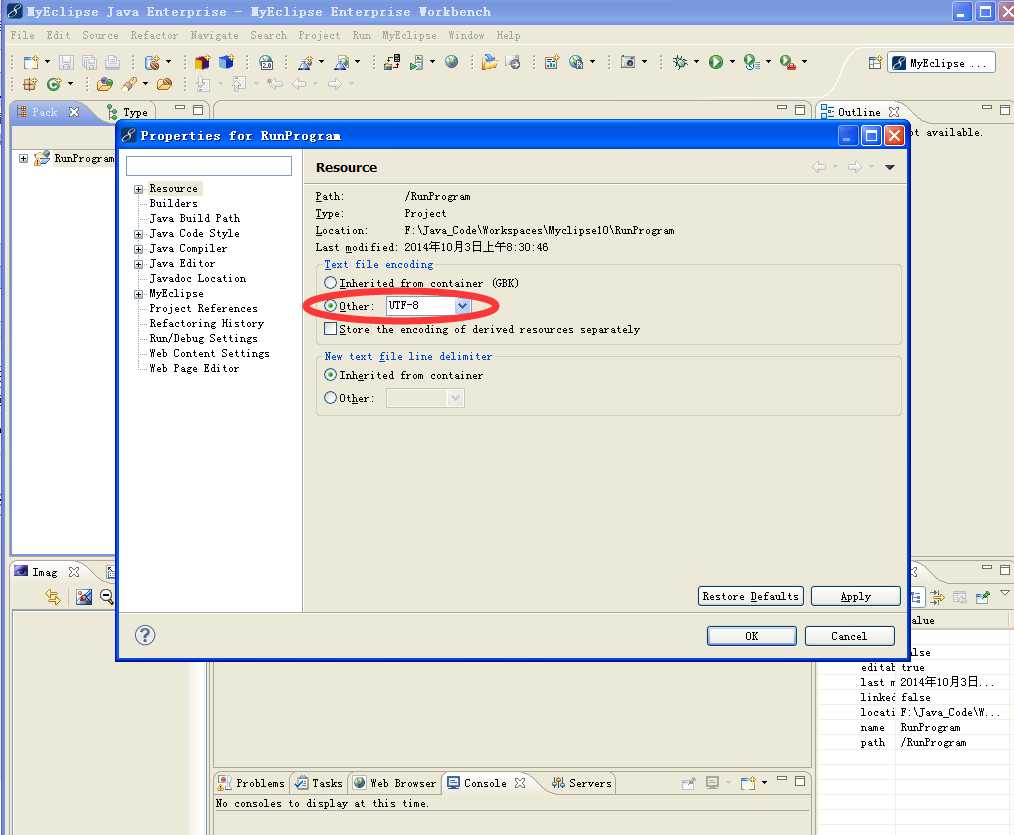
Task: Select the Run/Debug Settings page
Action: 203,338
